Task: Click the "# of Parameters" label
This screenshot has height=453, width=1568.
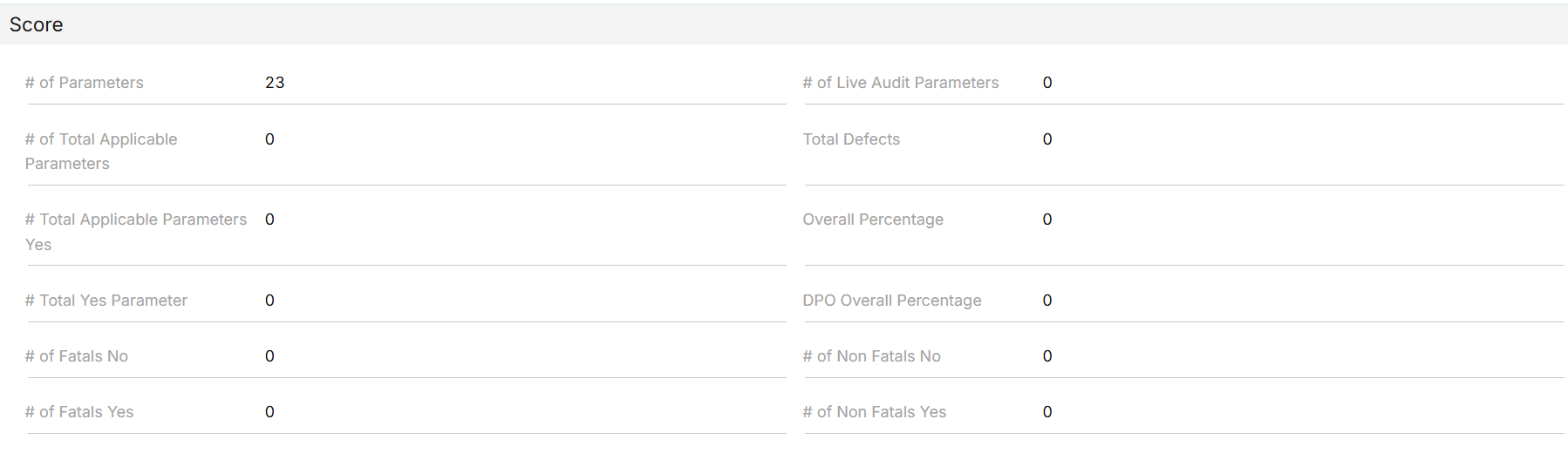Action: point(84,83)
